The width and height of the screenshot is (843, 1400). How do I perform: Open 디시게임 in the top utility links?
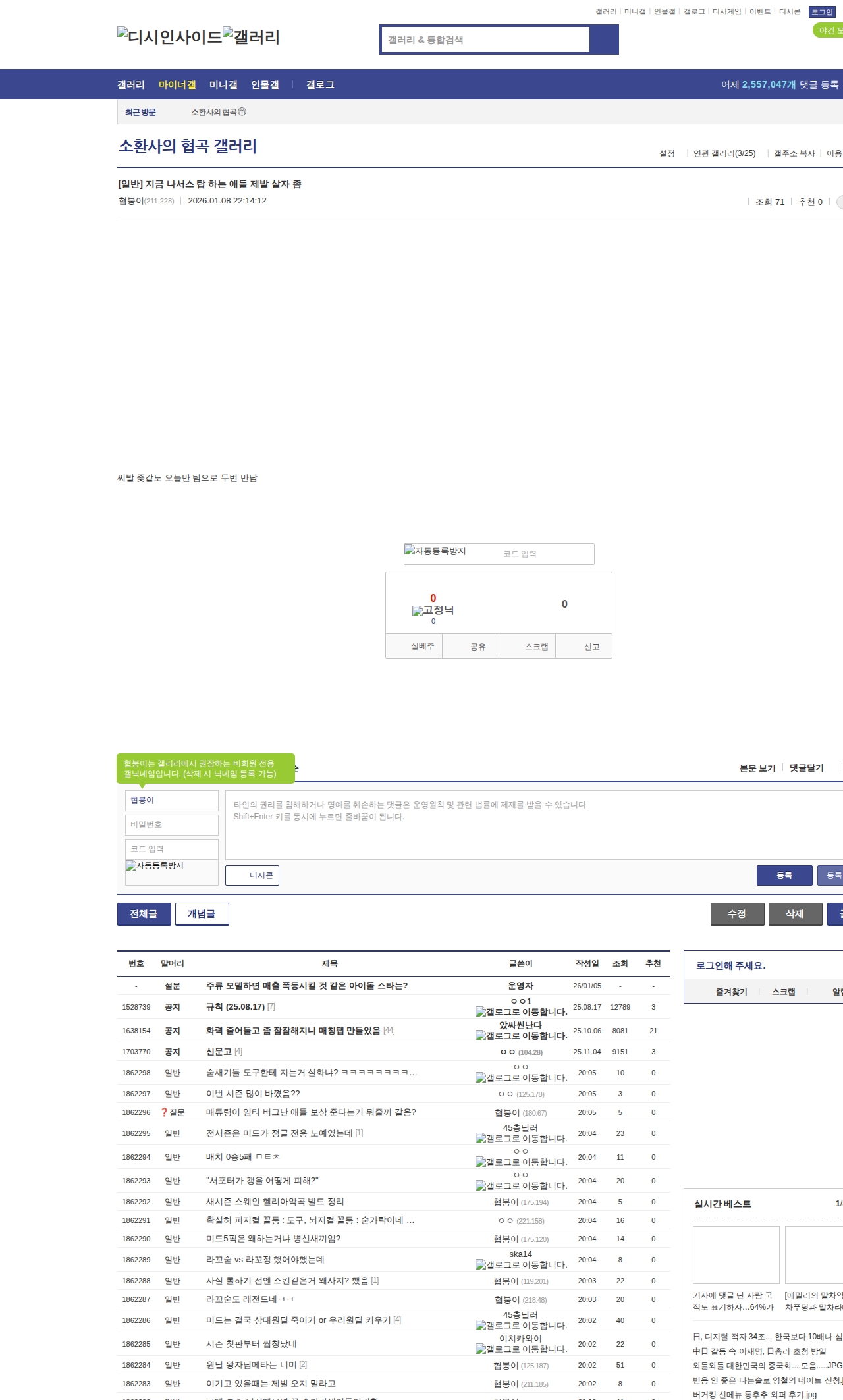pyautogui.click(x=726, y=12)
